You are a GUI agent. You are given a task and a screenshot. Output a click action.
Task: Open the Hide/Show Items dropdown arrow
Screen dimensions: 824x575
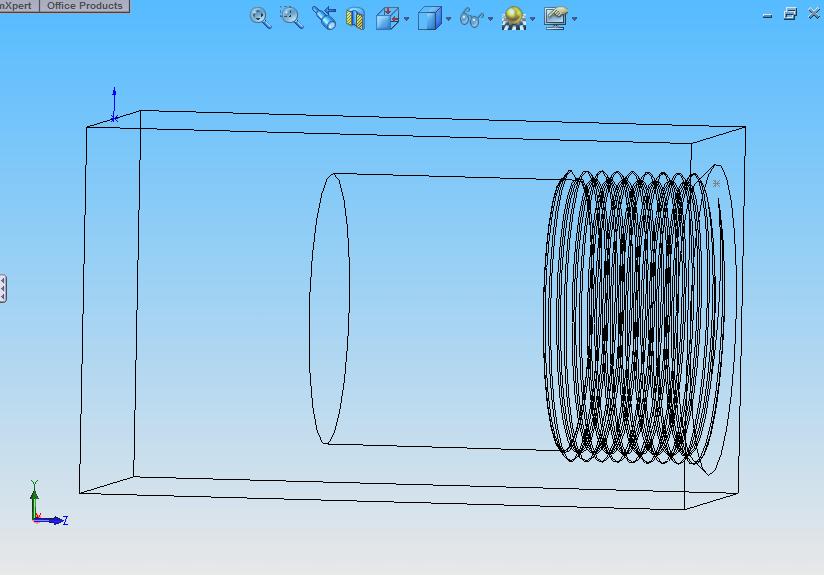coord(490,19)
